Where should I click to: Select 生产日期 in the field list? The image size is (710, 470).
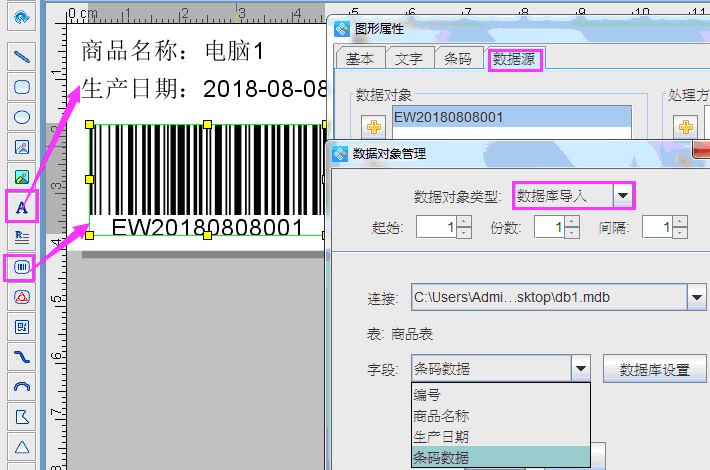coord(441,436)
